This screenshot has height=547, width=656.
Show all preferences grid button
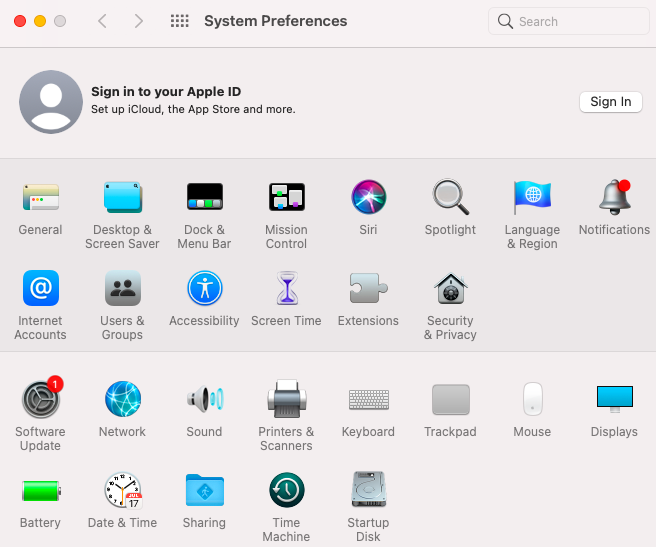pyautogui.click(x=179, y=21)
